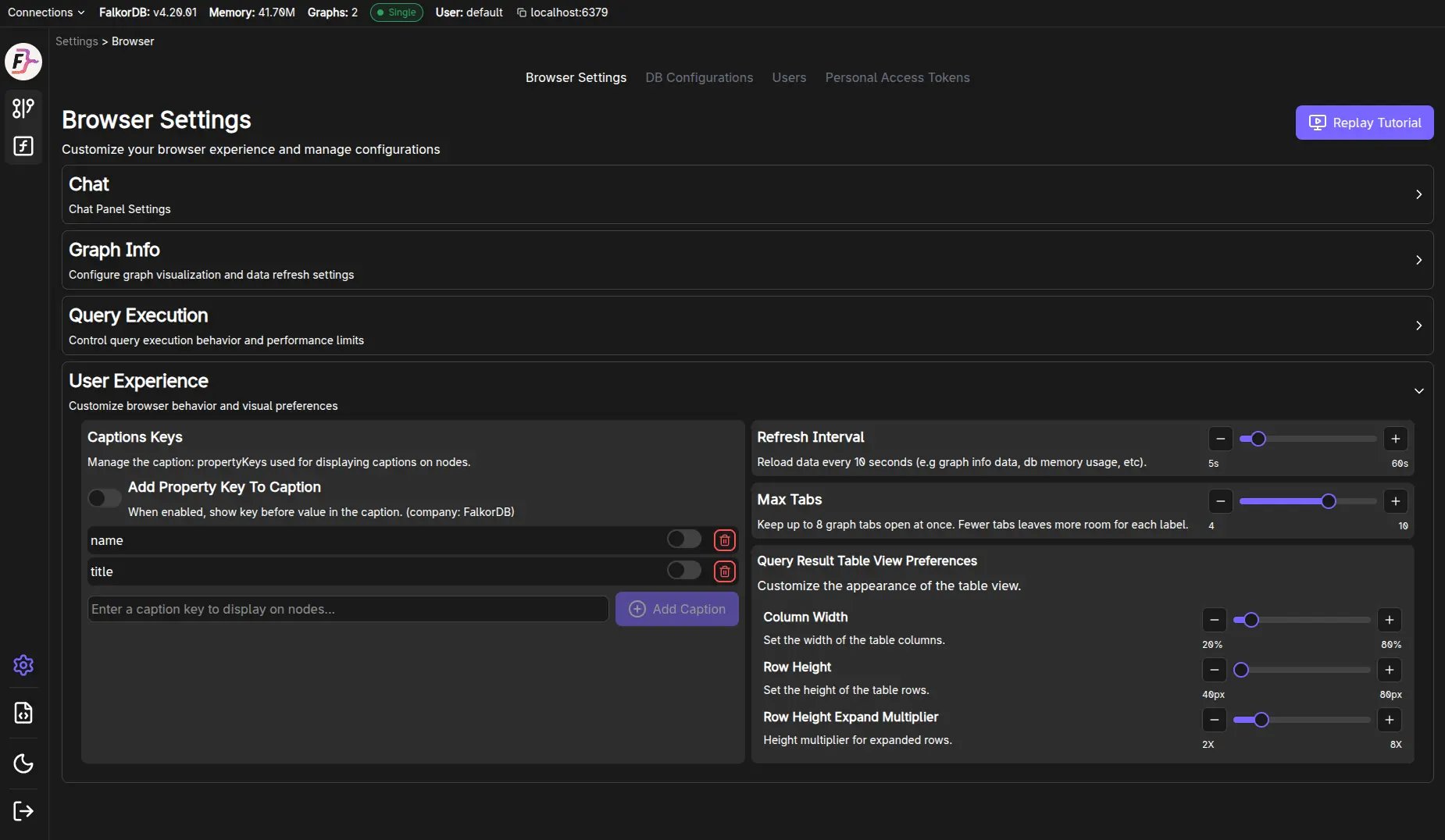Decrease Row Height Expand Multiplier

(x=1214, y=720)
